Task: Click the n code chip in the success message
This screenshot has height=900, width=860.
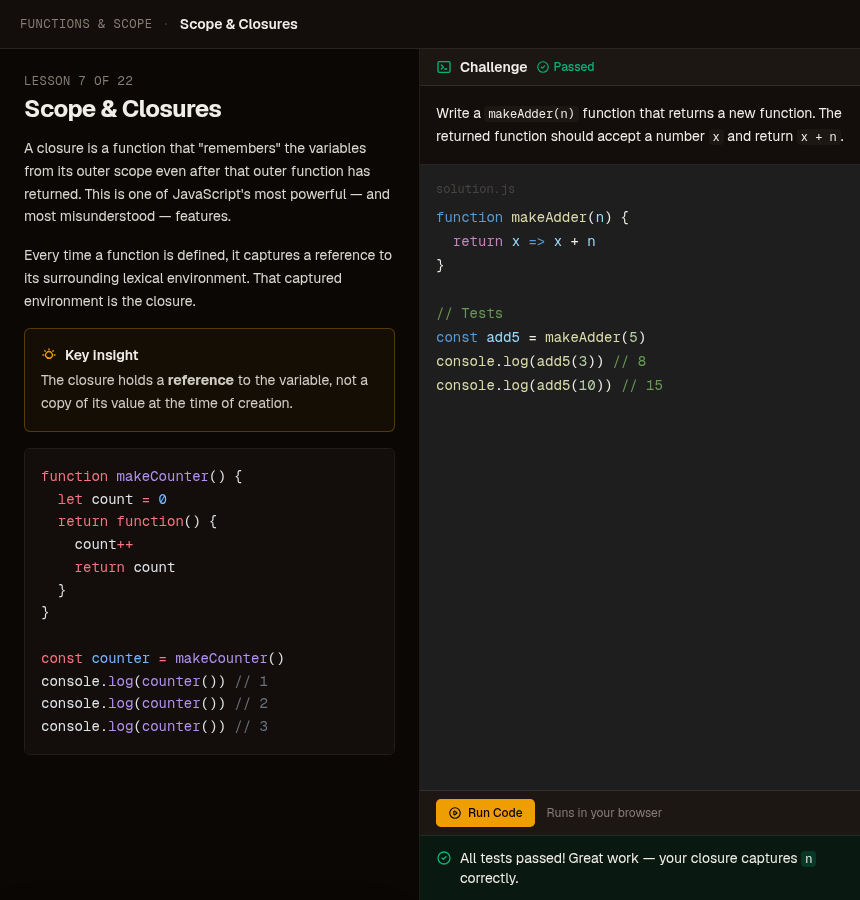Action: [x=808, y=859]
